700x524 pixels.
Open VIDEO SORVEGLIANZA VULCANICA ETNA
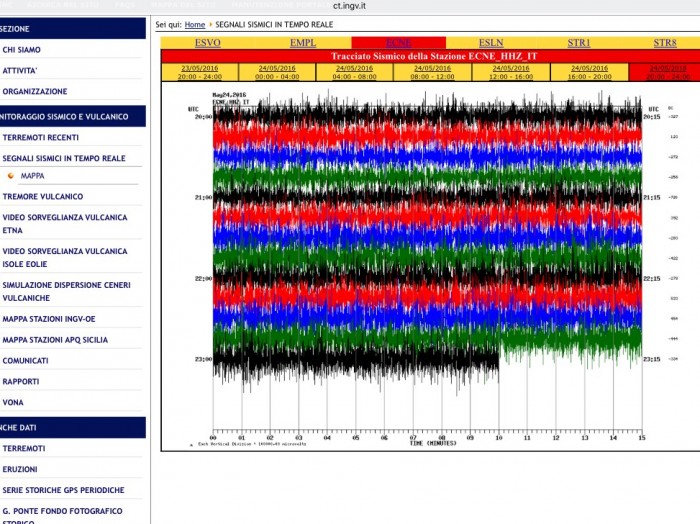[x=65, y=224]
